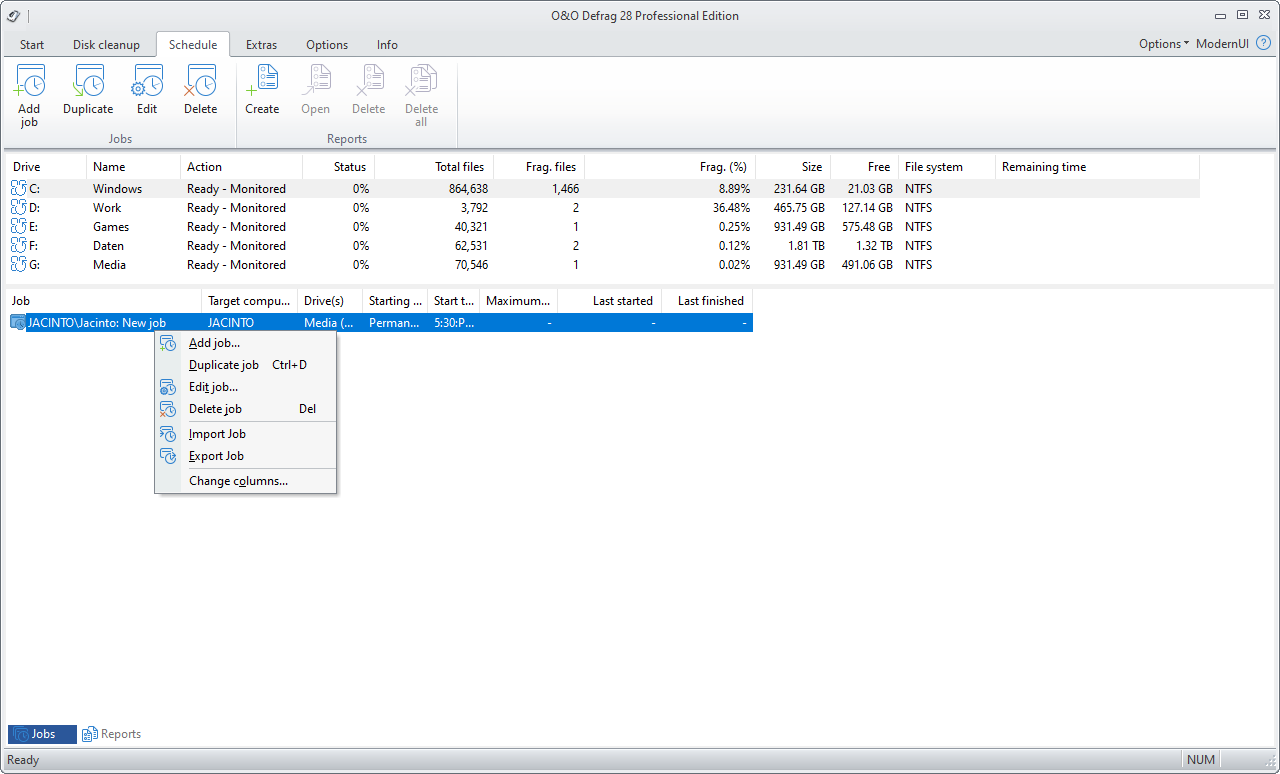The image size is (1280, 774).
Task: Click the job icon beside JACINTO\Jacinto: New job
Action: [x=18, y=323]
